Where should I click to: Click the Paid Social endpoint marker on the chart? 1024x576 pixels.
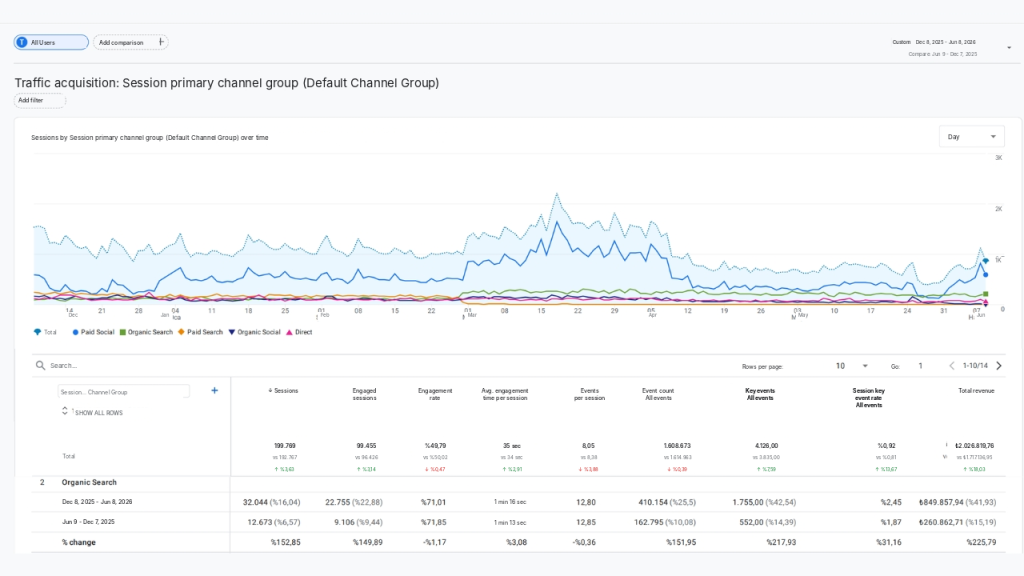pyautogui.click(x=985, y=275)
